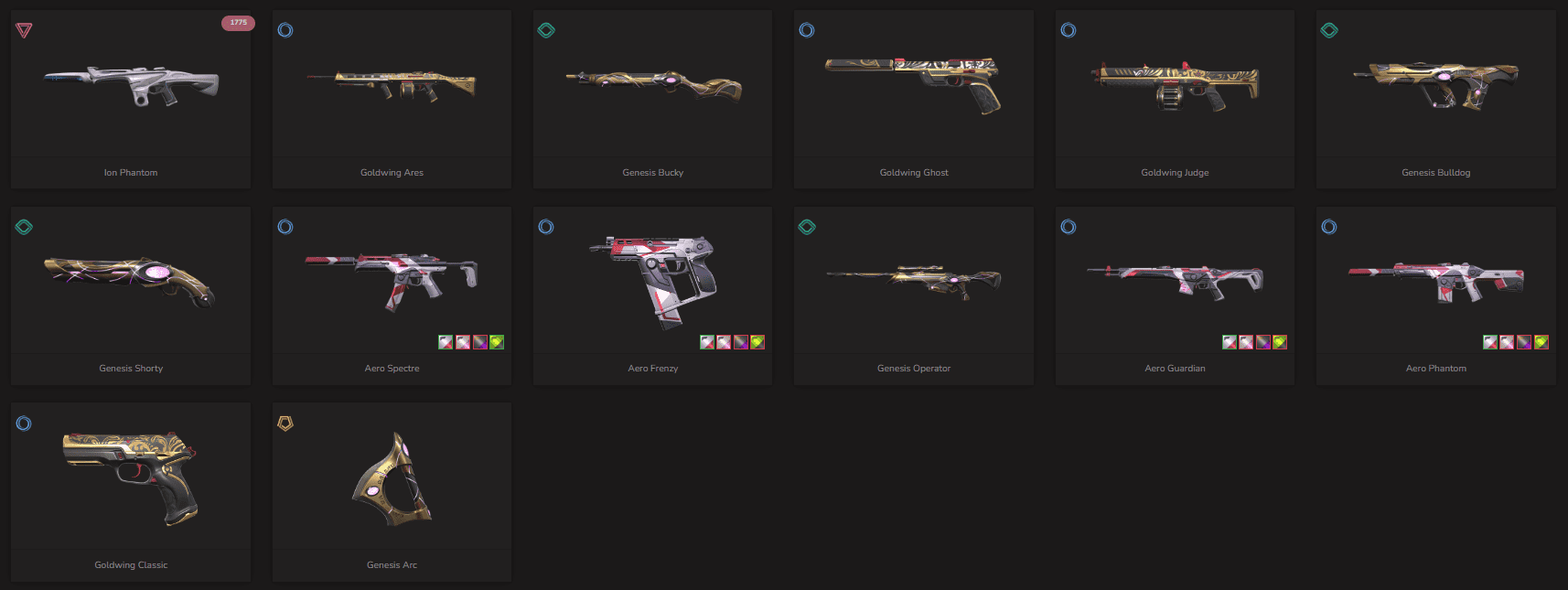Click the tier icon on Goldwing Classic card
Screen dimensions: 1568x590
pos(24,423)
